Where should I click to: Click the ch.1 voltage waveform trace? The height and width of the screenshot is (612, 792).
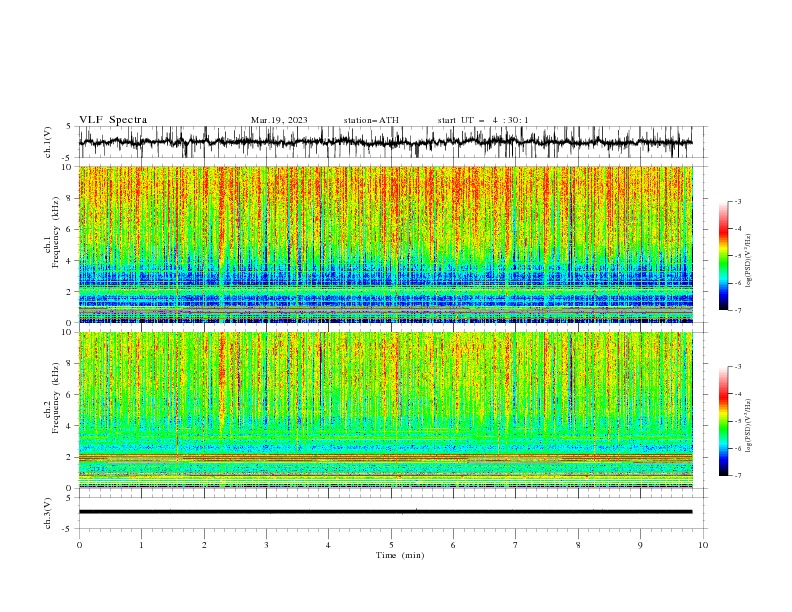point(386,142)
